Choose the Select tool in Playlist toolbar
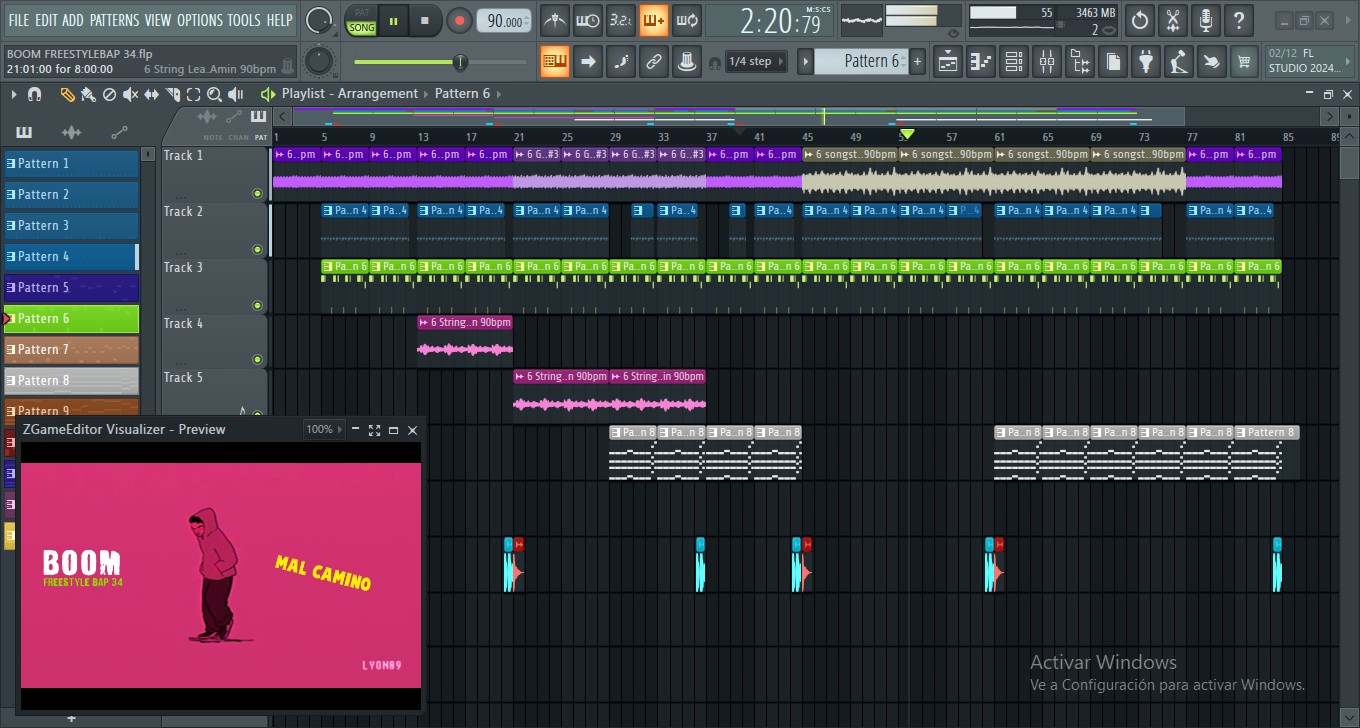Screen dimensions: 1360x728 click(193, 94)
